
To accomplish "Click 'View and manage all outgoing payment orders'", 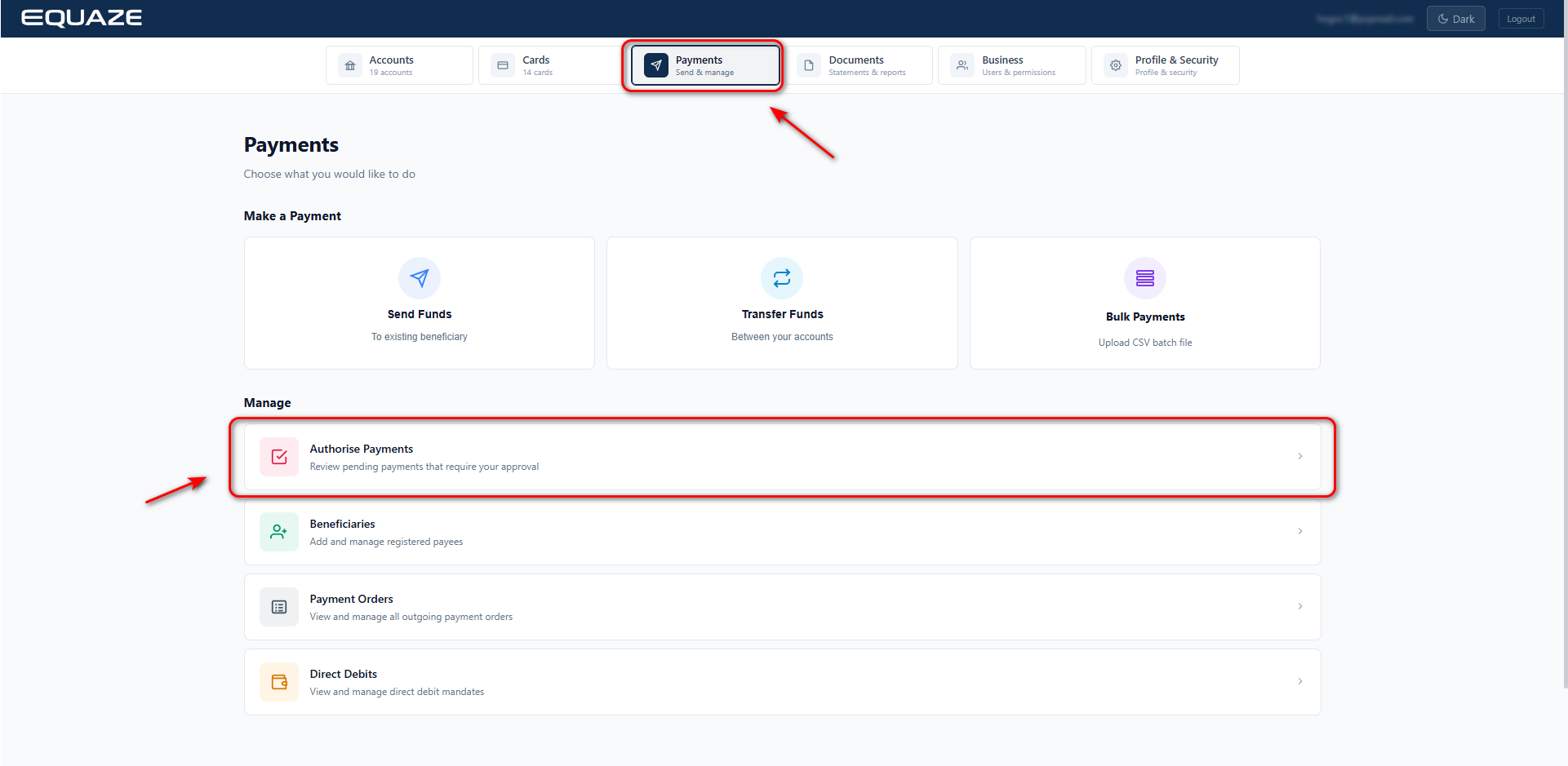I will [x=411, y=617].
